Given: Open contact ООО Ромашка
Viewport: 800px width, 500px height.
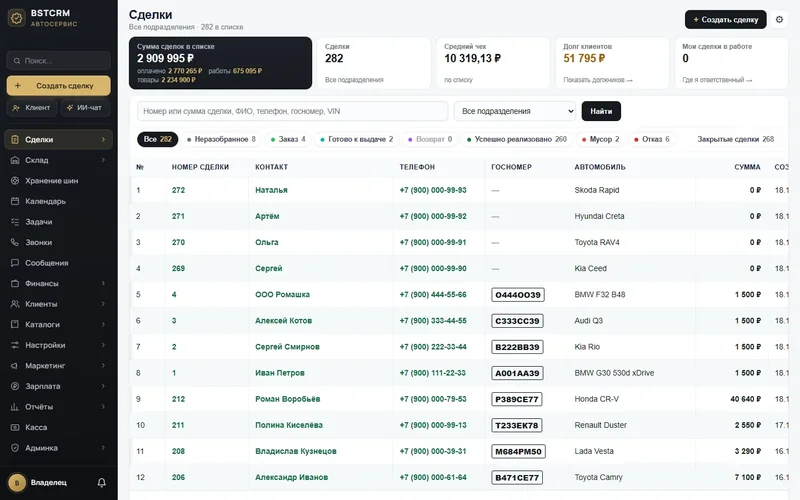Looking at the screenshot, I should pos(282,295).
